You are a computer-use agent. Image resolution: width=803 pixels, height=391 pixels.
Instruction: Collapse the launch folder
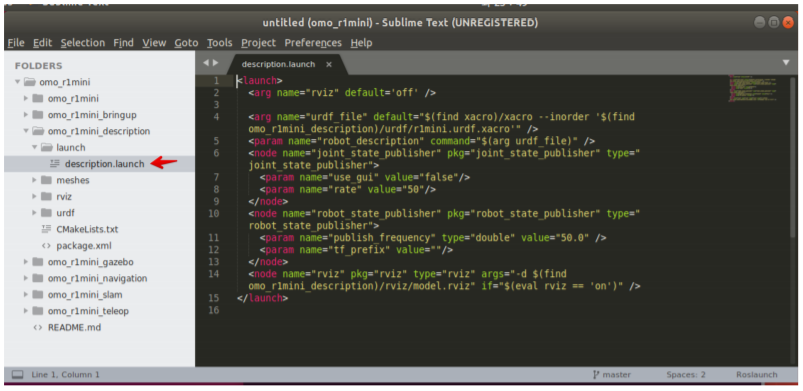coord(35,148)
